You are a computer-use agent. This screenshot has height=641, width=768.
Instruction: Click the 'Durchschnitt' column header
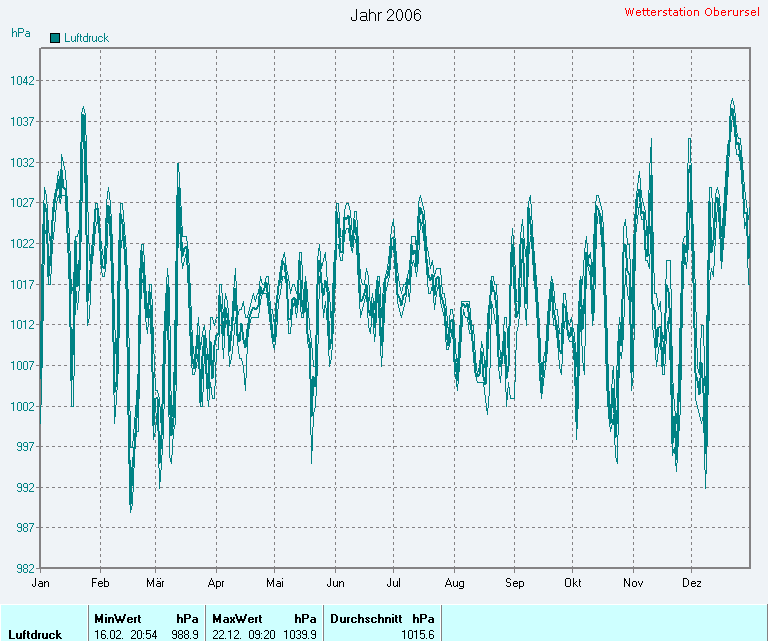(366, 618)
